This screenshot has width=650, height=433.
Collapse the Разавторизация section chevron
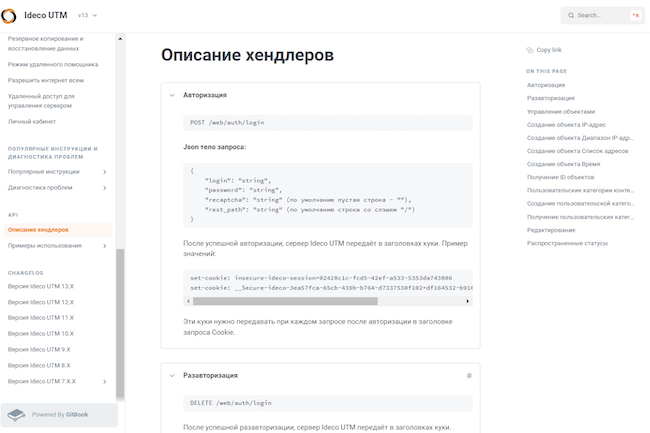pos(172,376)
